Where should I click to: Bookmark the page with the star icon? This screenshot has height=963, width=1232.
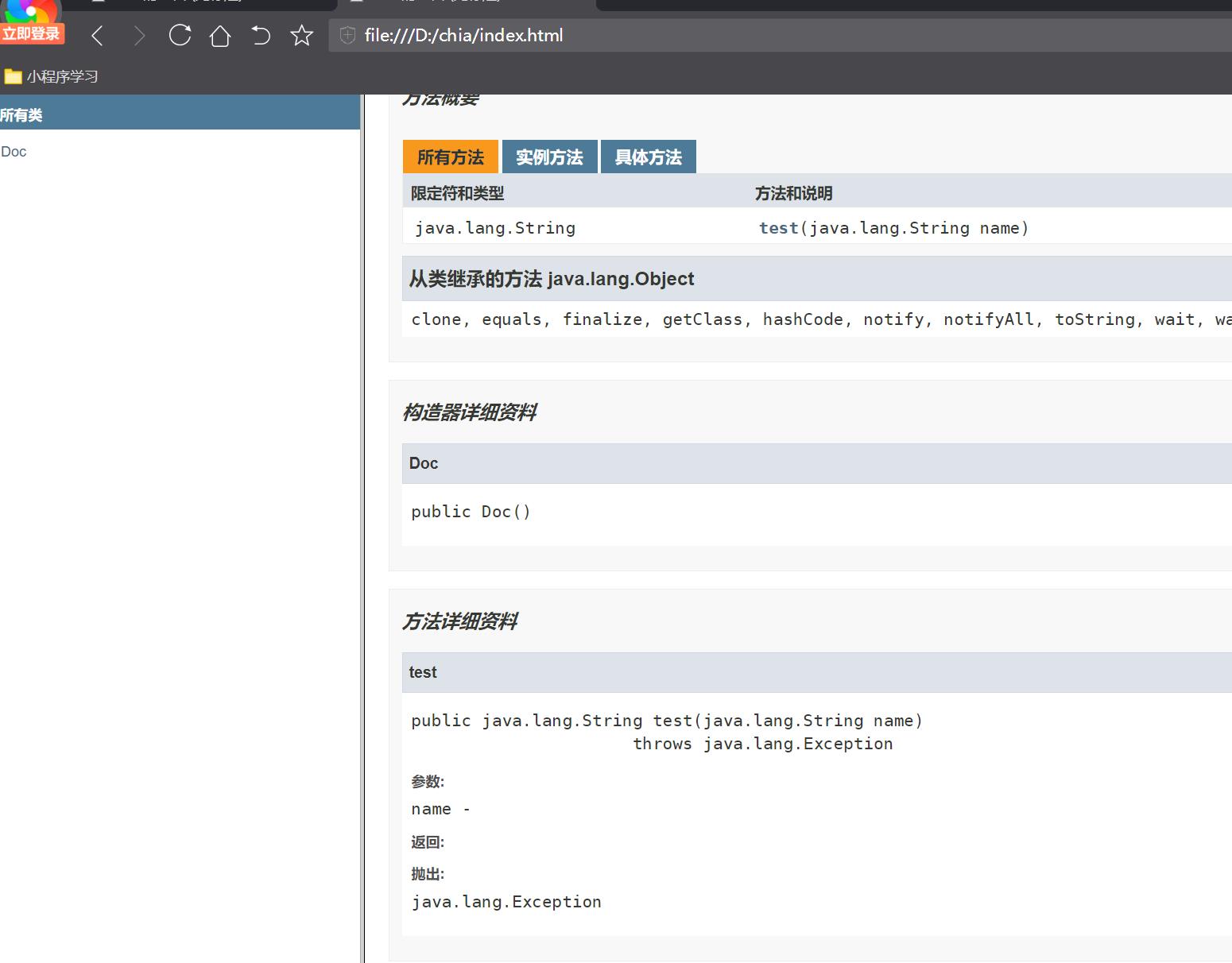302,35
